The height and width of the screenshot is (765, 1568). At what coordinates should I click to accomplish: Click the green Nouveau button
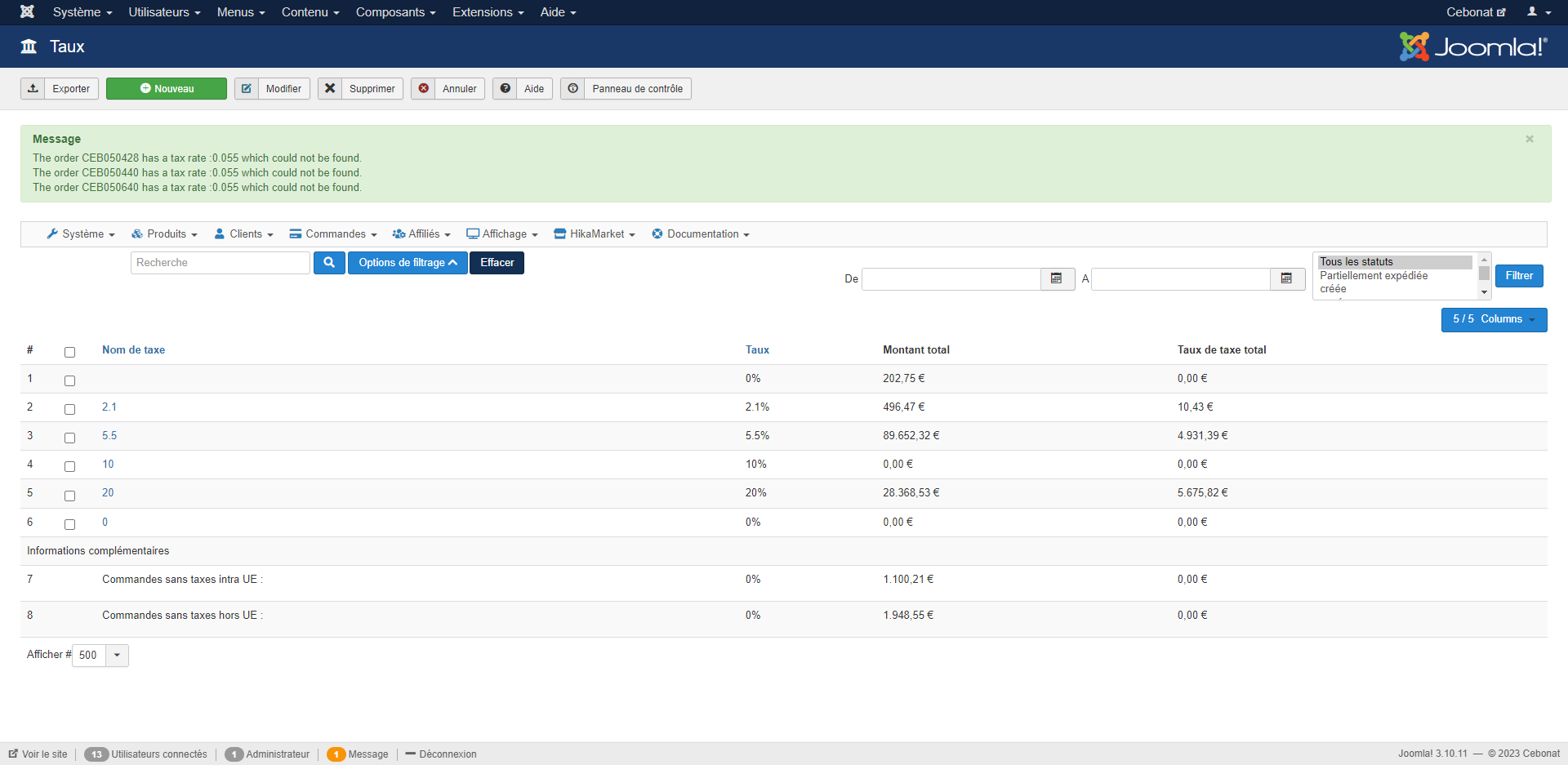(167, 88)
